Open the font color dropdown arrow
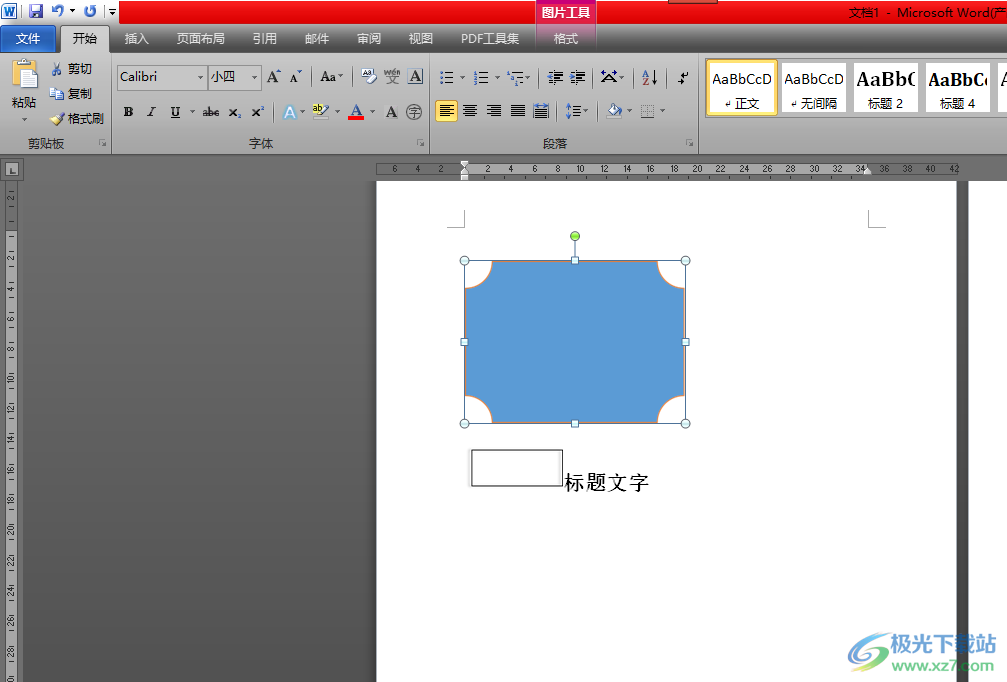This screenshot has height=682, width=1007. click(372, 112)
